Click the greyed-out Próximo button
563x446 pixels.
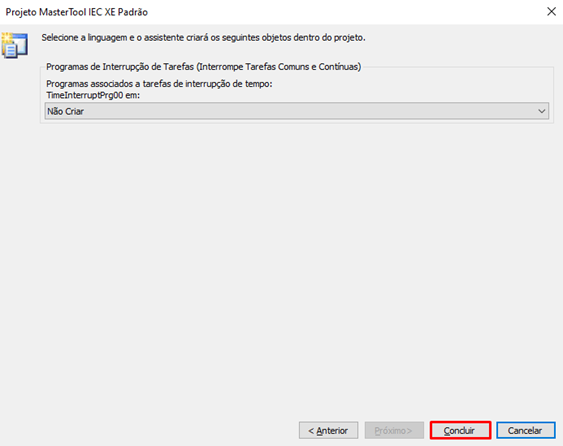[x=394, y=430]
